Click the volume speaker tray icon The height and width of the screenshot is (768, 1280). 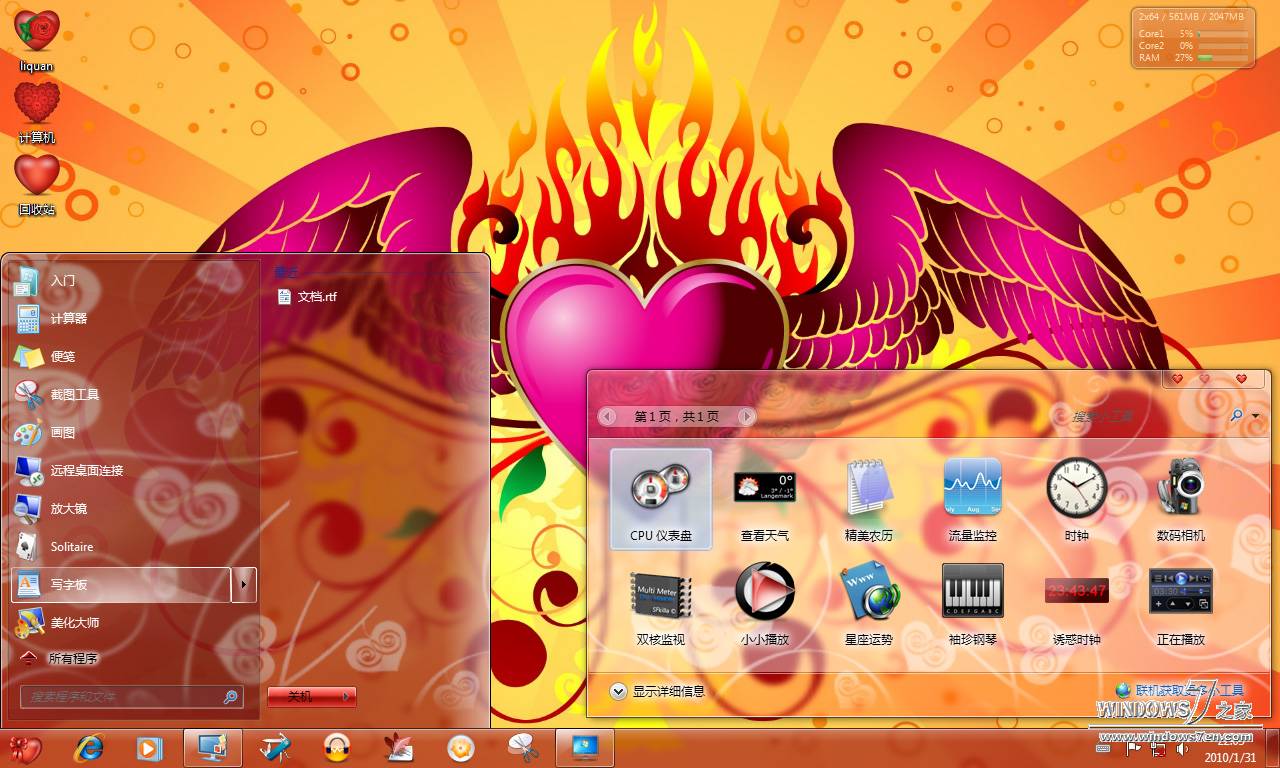coord(1182,748)
